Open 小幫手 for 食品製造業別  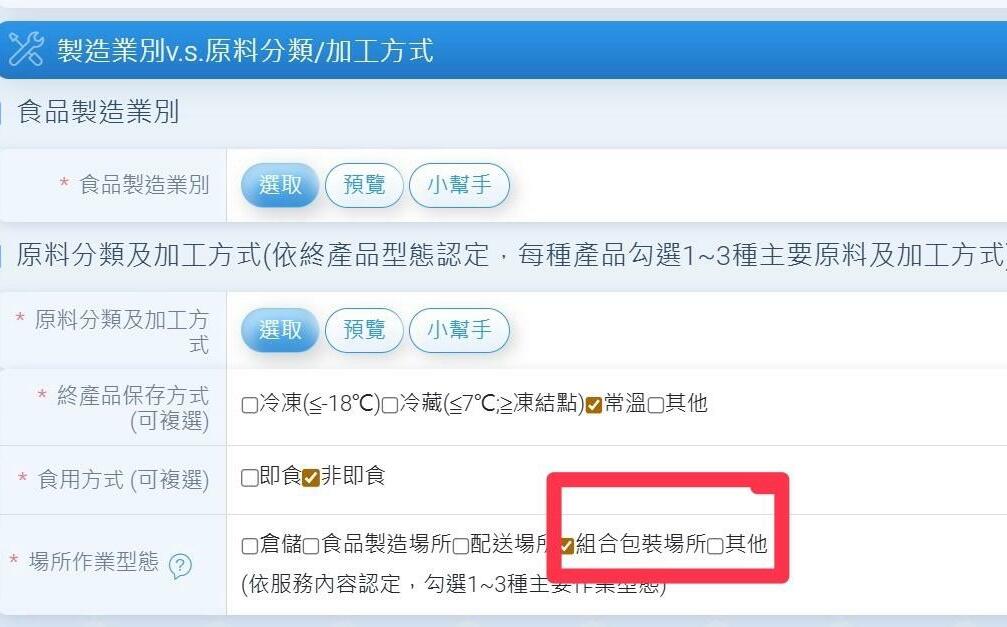coord(459,185)
